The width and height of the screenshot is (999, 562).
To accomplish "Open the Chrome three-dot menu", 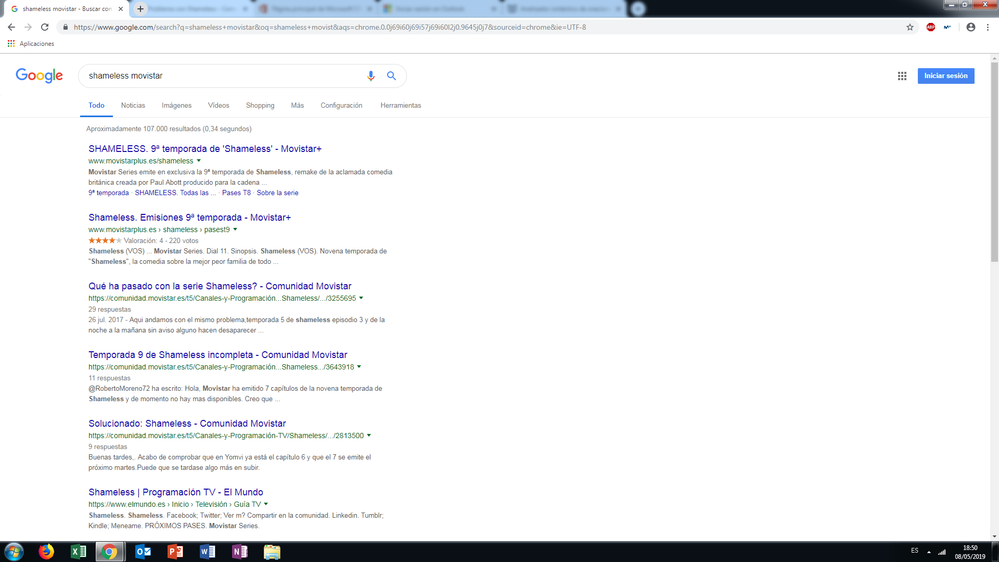I will click(x=988, y=27).
